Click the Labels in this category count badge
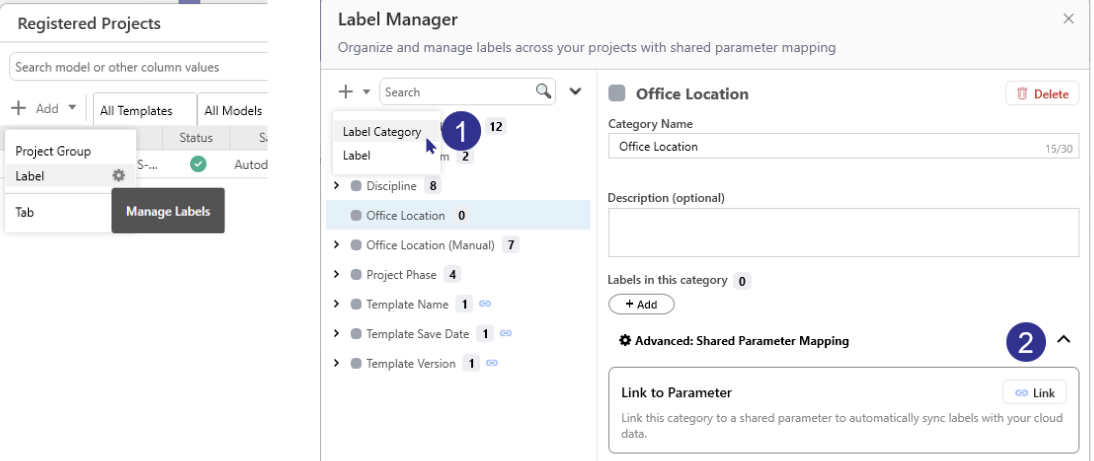This screenshot has width=1094, height=461. pos(742,281)
